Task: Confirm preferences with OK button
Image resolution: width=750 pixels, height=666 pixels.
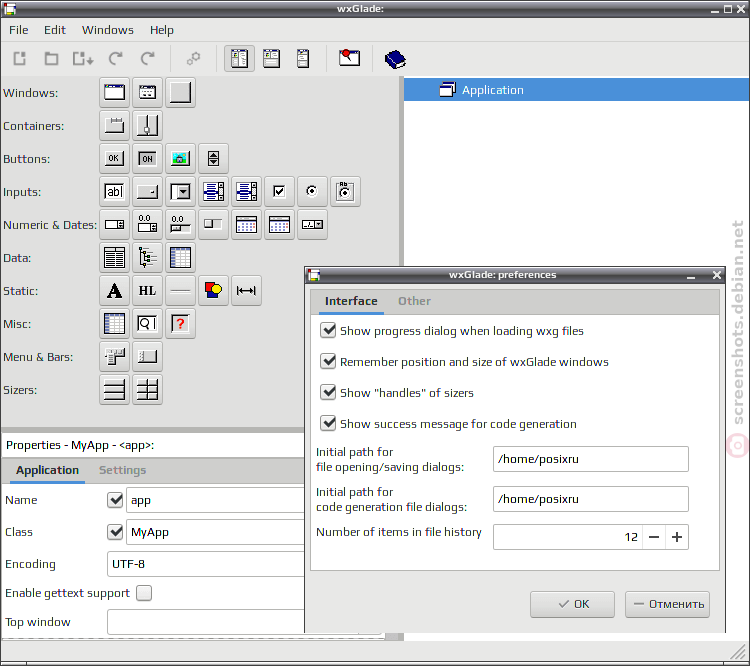Action: tap(572, 604)
